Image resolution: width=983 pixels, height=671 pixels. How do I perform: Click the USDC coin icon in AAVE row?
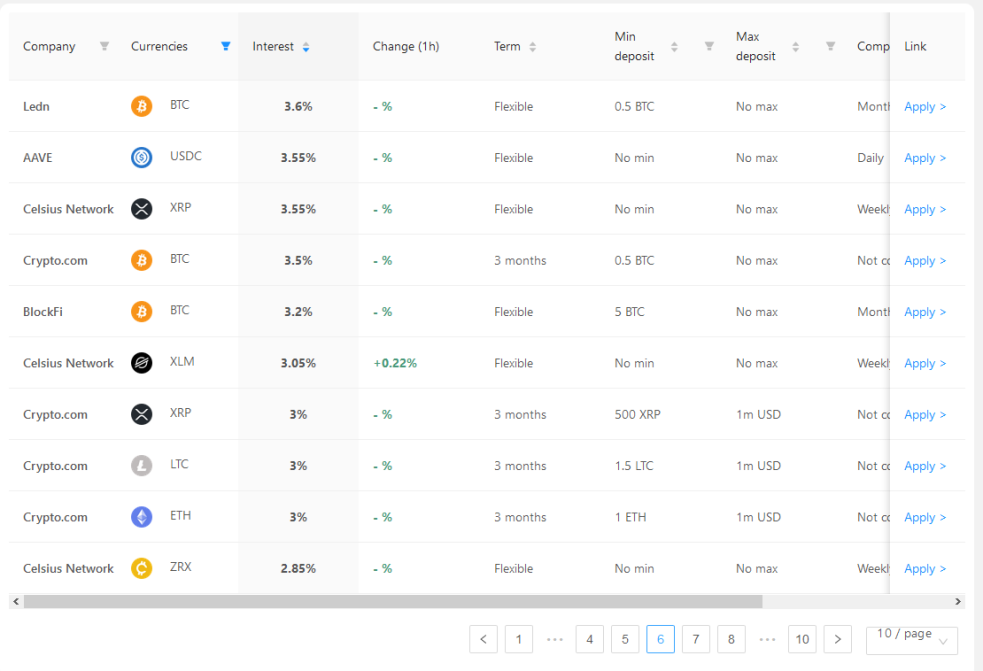click(142, 157)
